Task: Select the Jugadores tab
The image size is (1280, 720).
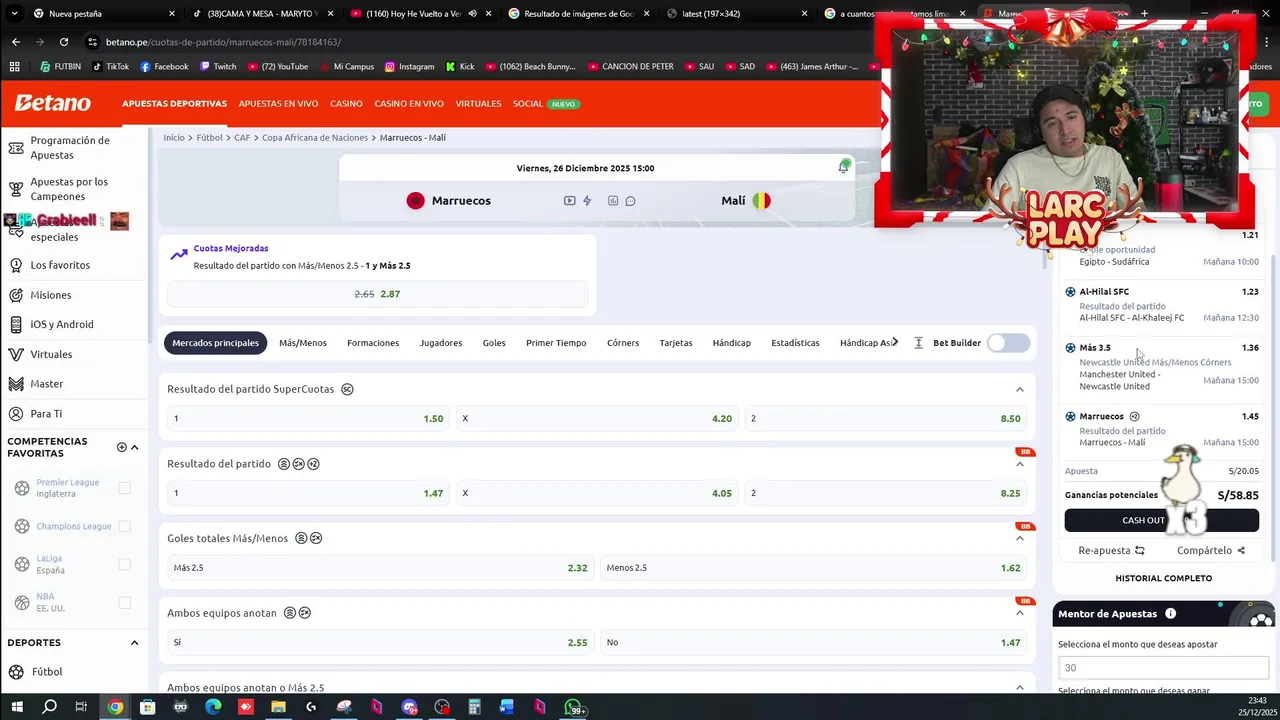Action: click(x=441, y=343)
